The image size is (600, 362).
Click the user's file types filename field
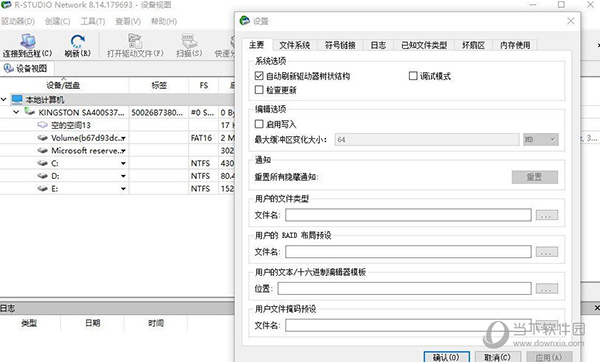[408, 215]
